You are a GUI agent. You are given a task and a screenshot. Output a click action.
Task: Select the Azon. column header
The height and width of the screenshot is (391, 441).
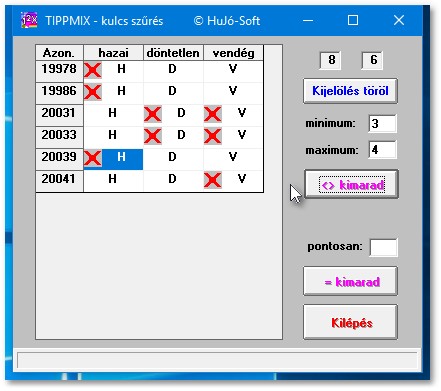coord(59,53)
